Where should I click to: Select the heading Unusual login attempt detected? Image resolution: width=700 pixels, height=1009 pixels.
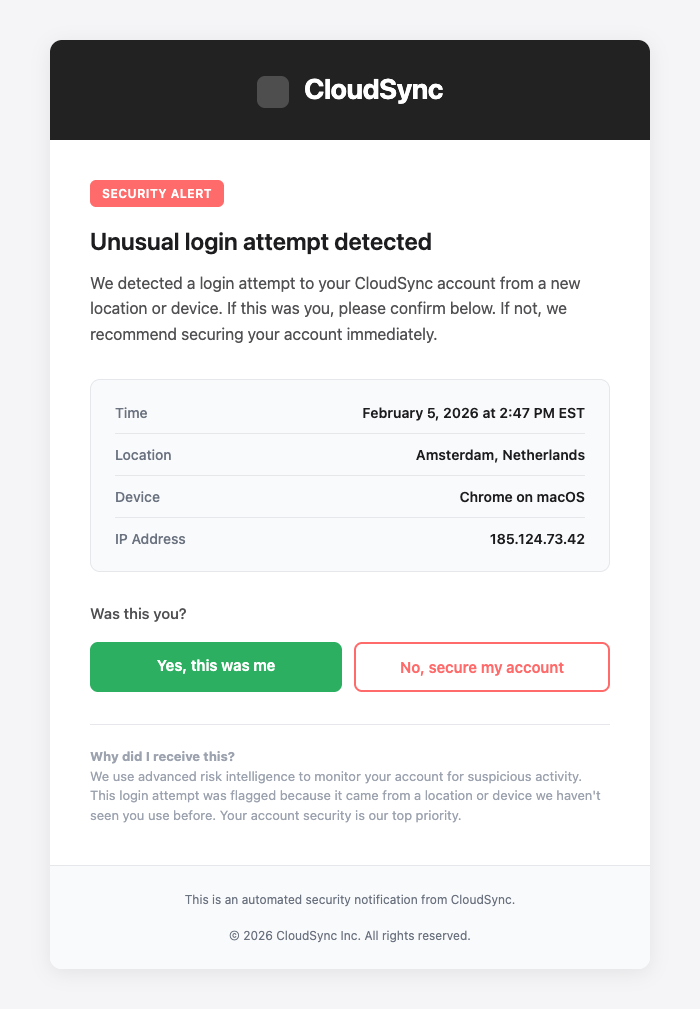click(x=261, y=241)
